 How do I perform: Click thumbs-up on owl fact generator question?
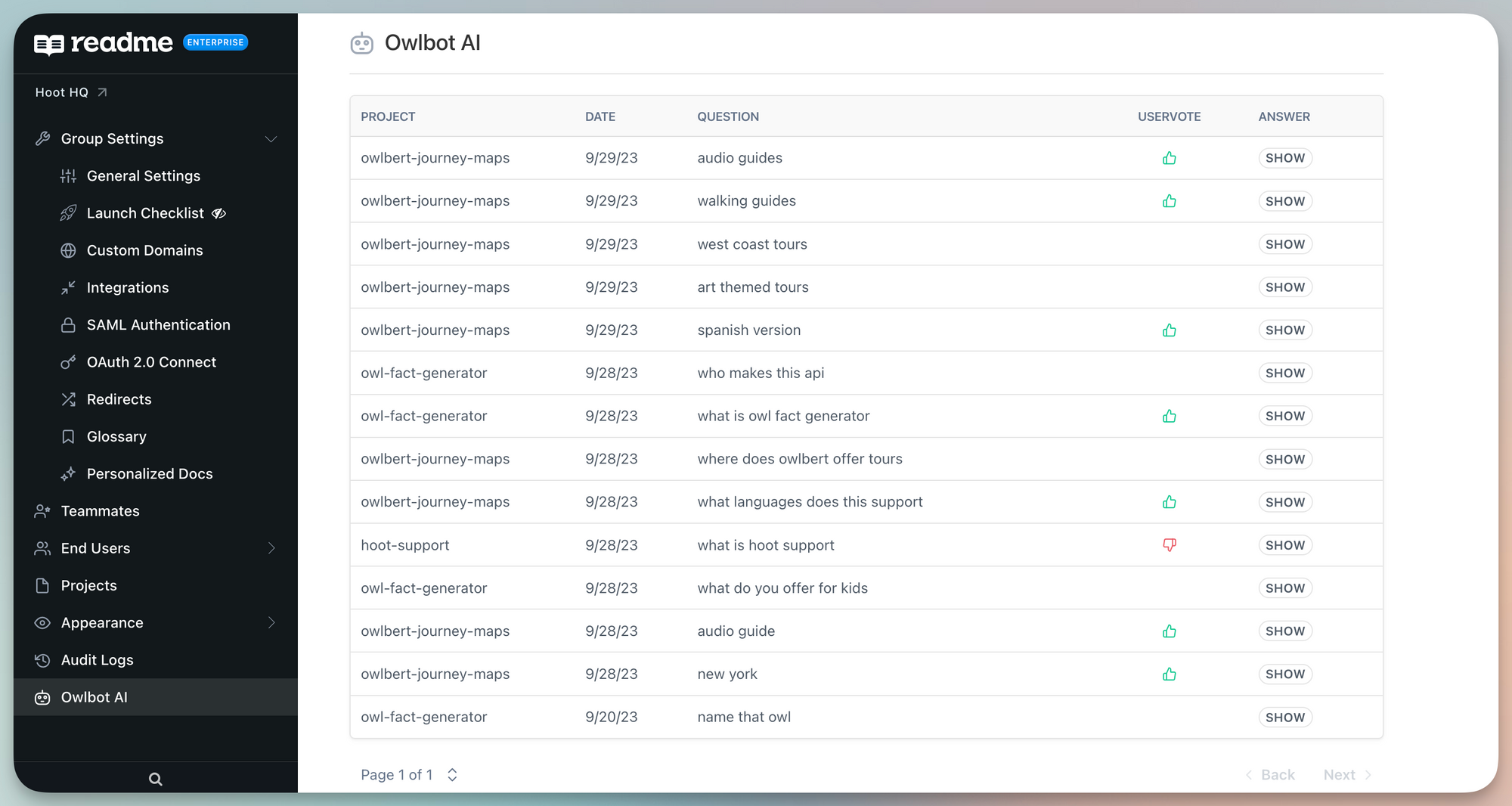(x=1170, y=416)
